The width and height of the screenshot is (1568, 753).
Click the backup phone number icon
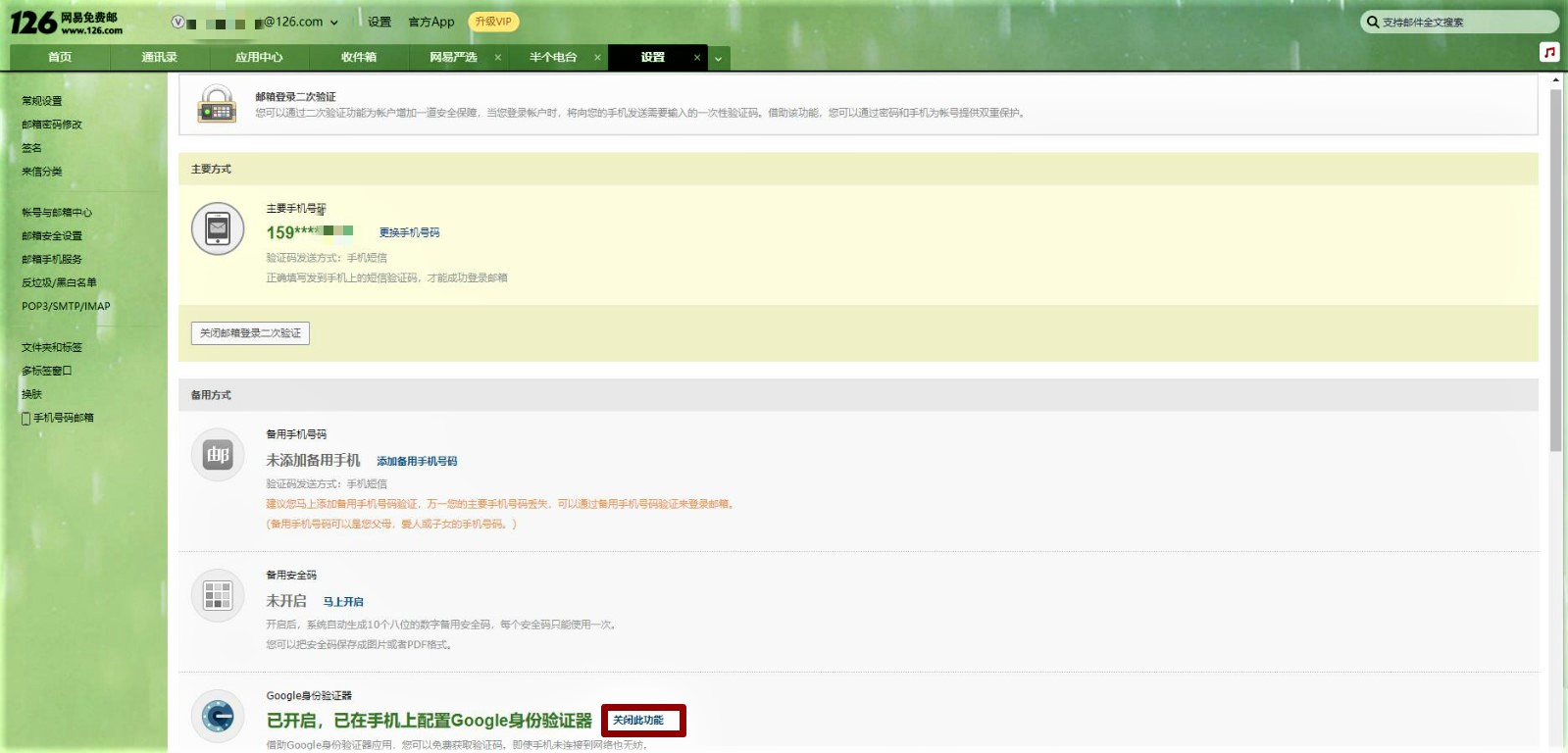(x=218, y=455)
